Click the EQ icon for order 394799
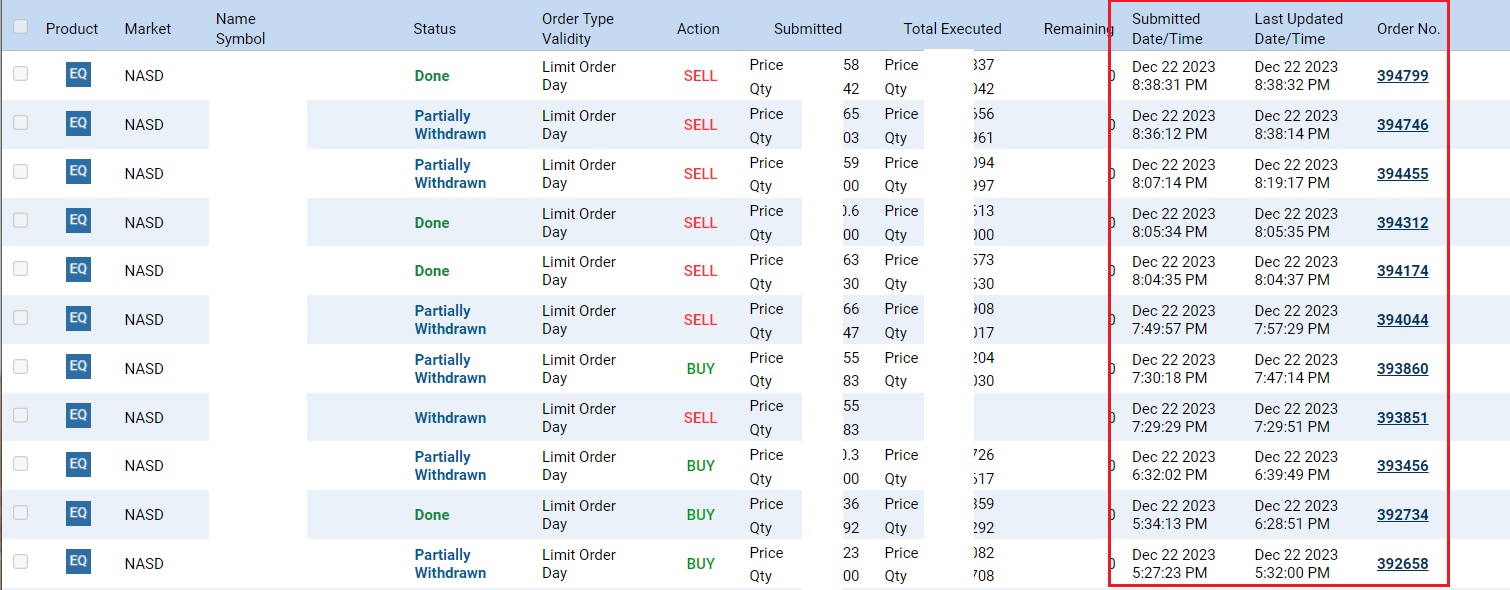Image resolution: width=1510 pixels, height=590 pixels. tap(78, 74)
